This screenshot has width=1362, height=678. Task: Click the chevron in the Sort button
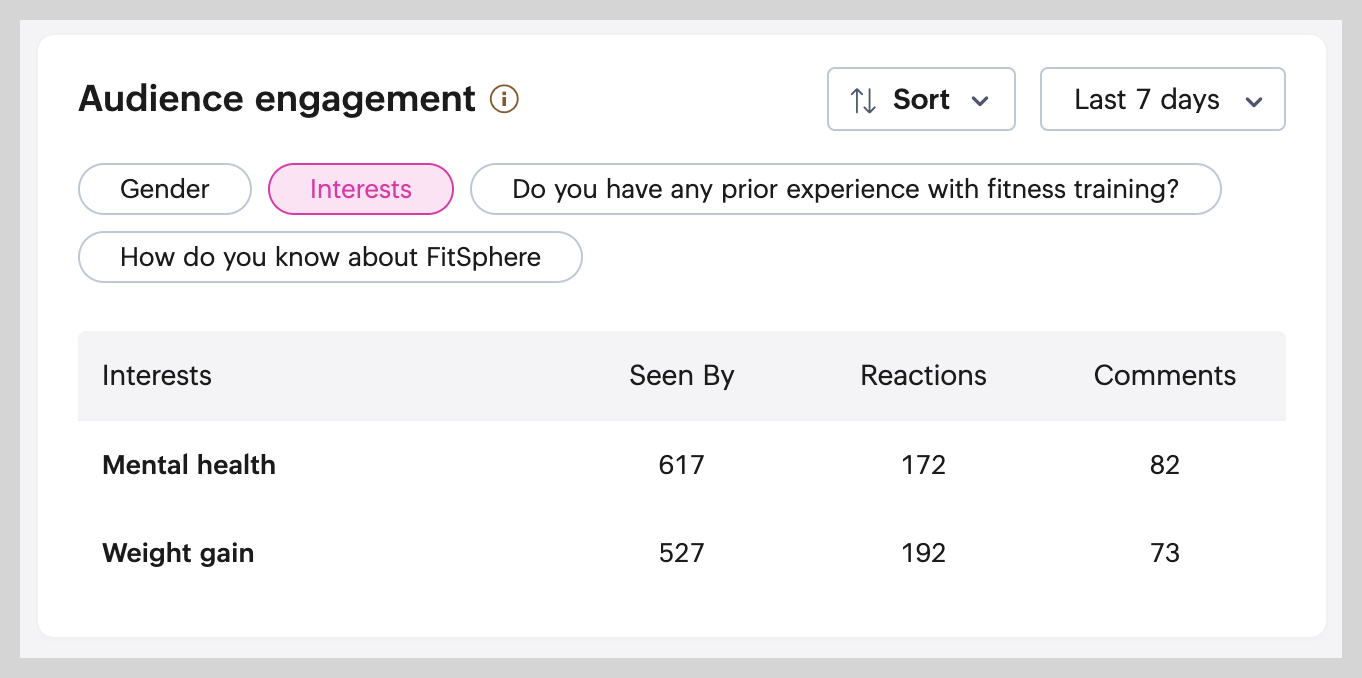[x=980, y=101]
